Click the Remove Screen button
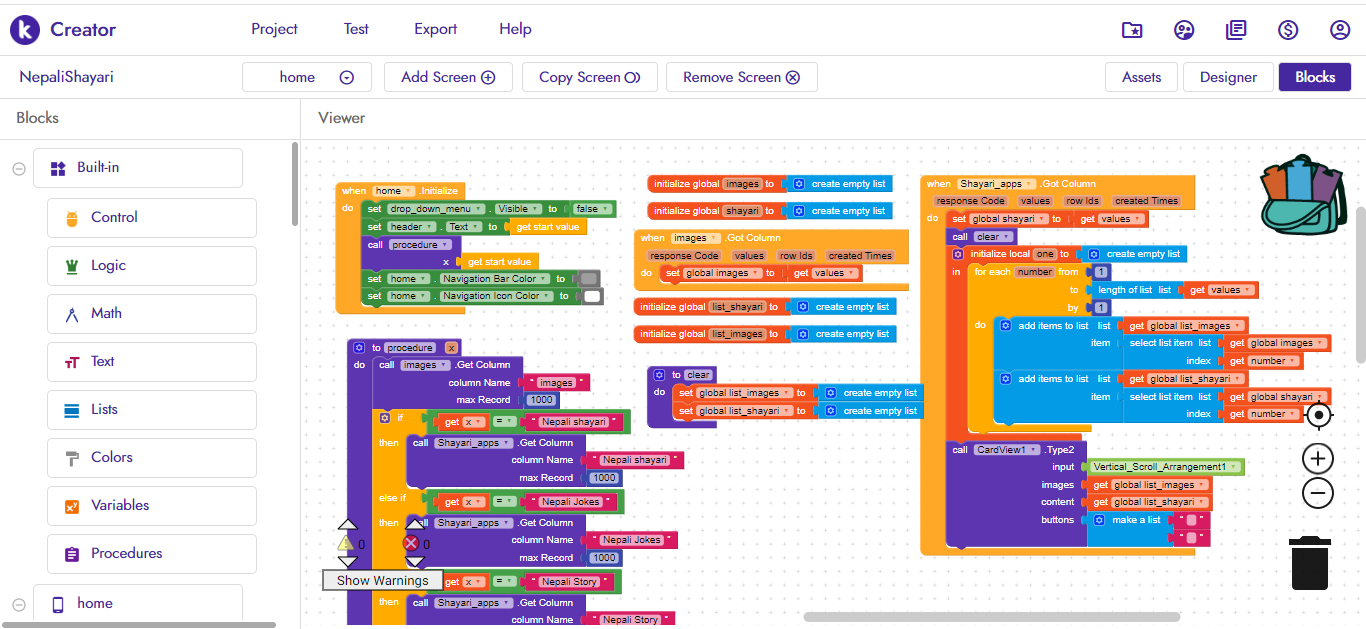The image size is (1366, 629). click(741, 77)
